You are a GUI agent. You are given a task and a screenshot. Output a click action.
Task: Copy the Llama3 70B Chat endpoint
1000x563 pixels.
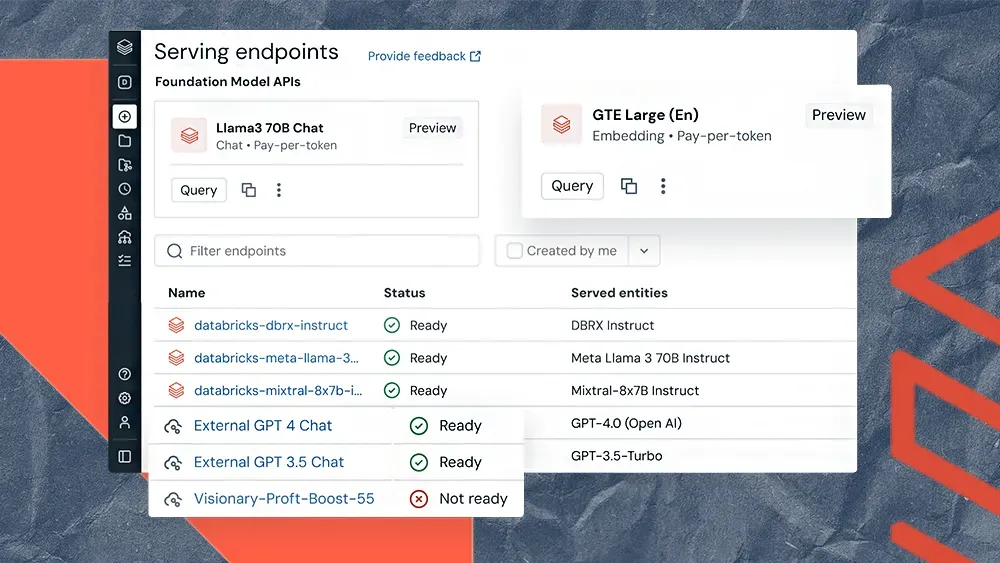pyautogui.click(x=249, y=190)
